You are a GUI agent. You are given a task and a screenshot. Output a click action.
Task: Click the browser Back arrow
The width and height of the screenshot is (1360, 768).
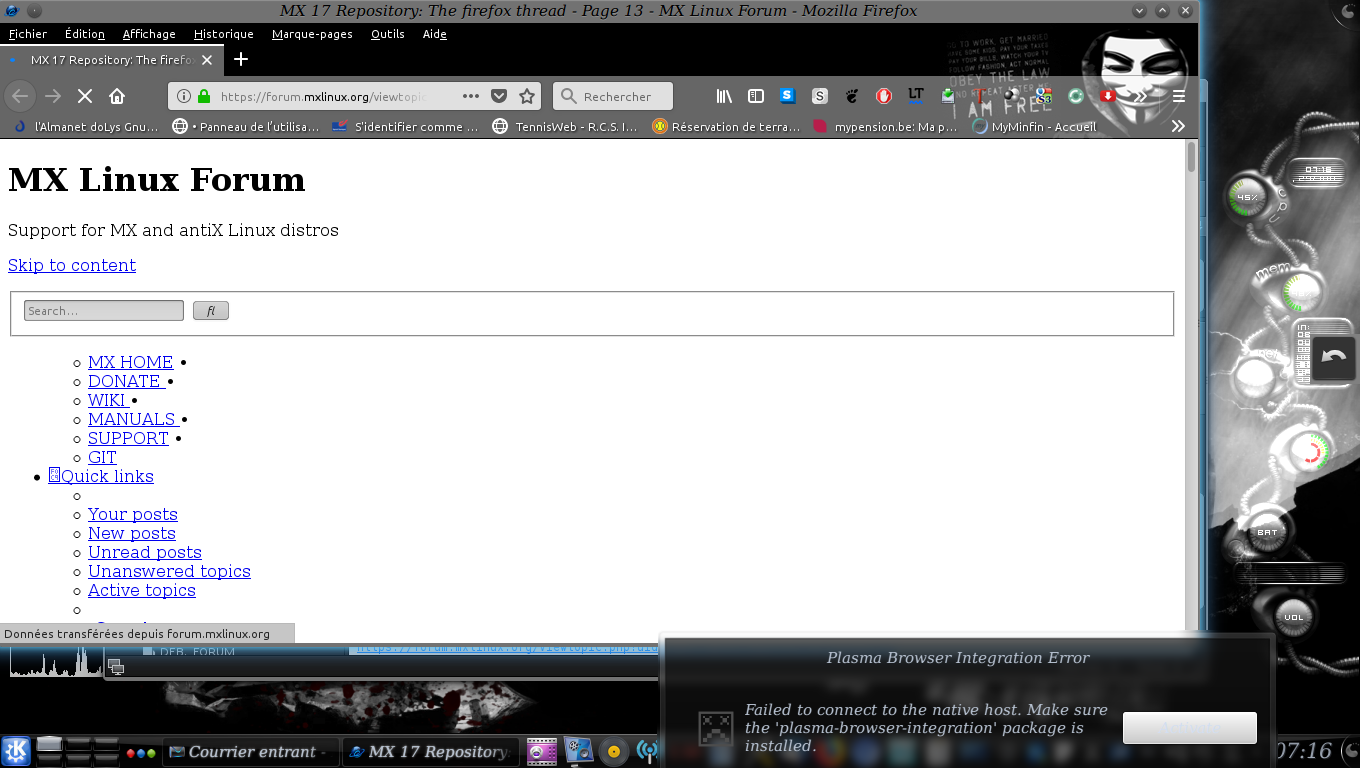pyautogui.click(x=20, y=96)
